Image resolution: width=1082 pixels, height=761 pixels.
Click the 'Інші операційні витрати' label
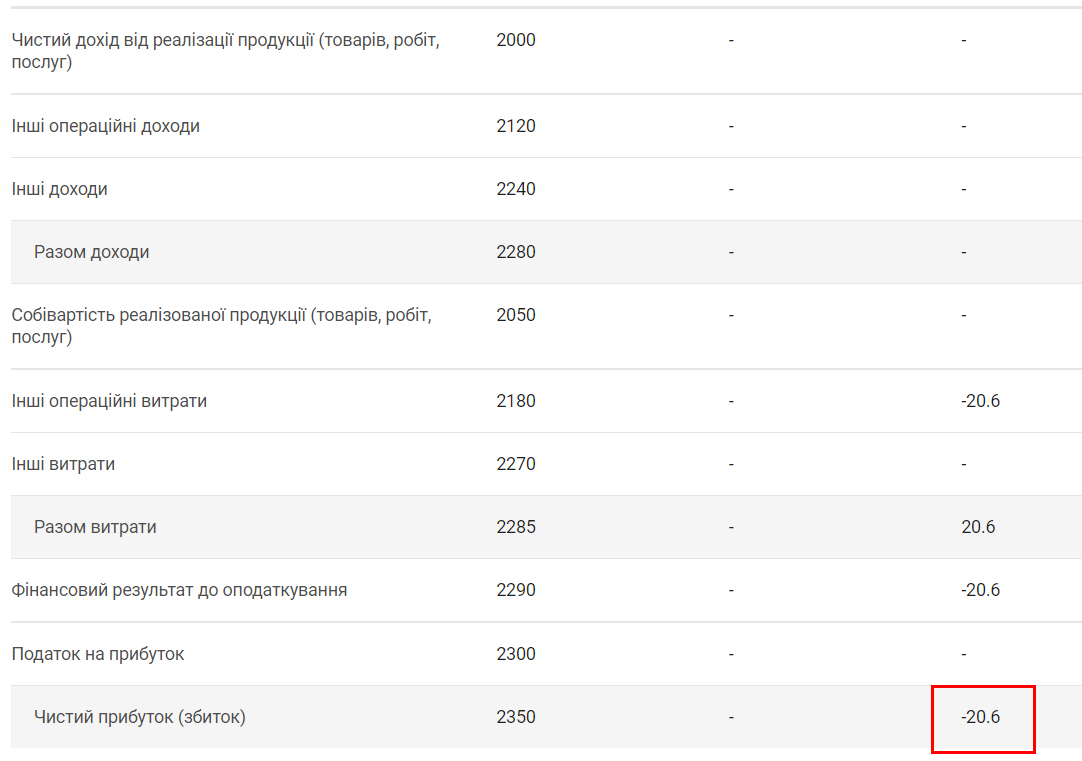[x=110, y=401]
